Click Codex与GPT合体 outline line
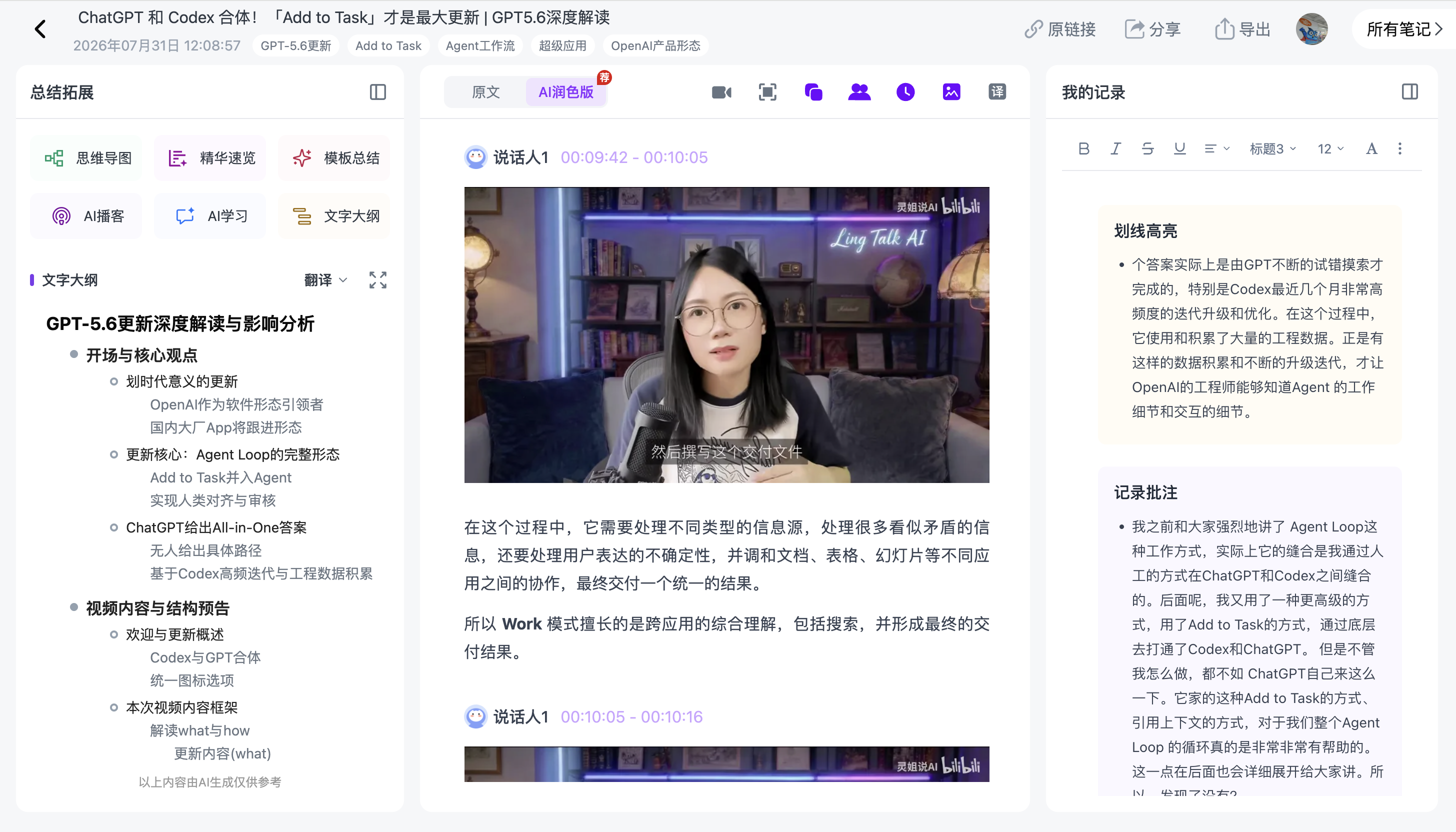 click(x=205, y=657)
